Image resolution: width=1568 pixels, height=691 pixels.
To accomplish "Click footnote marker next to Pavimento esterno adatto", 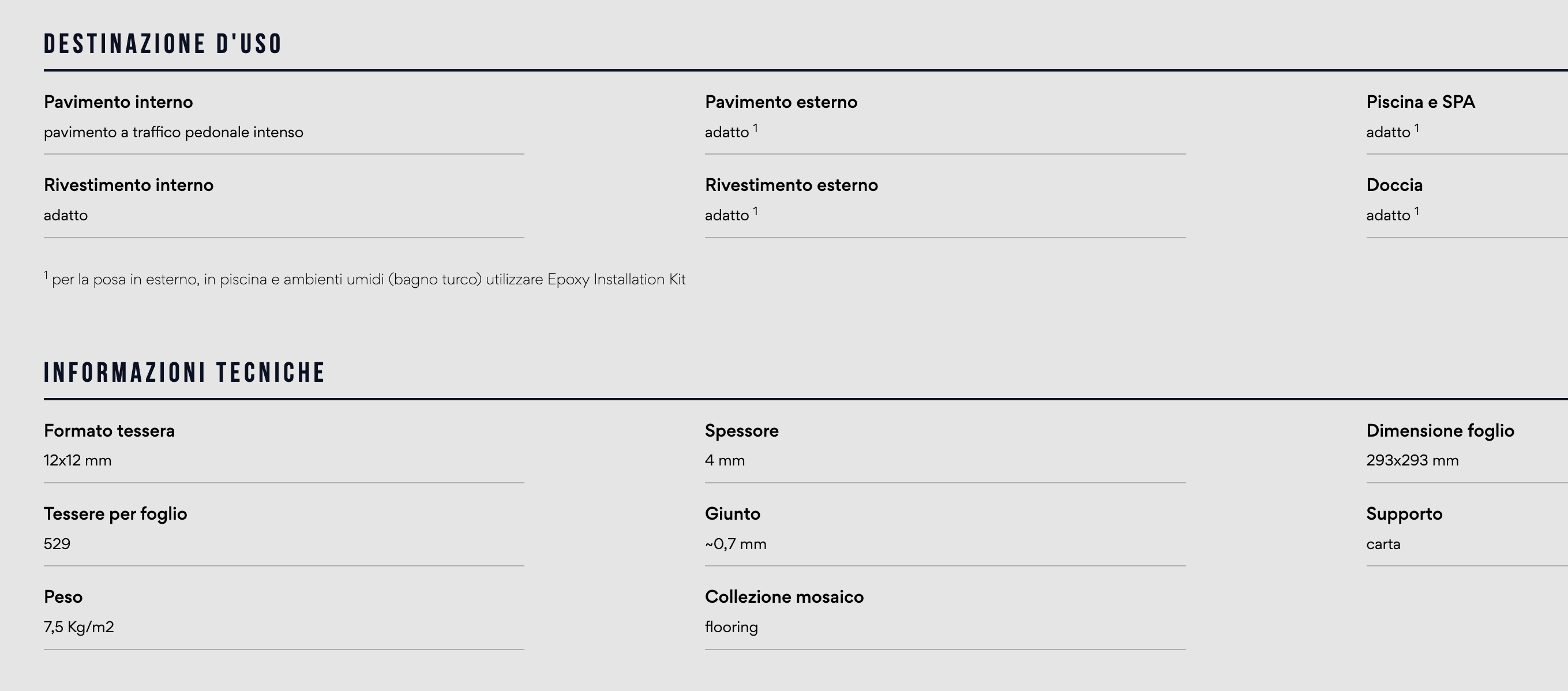I will pyautogui.click(x=755, y=128).
